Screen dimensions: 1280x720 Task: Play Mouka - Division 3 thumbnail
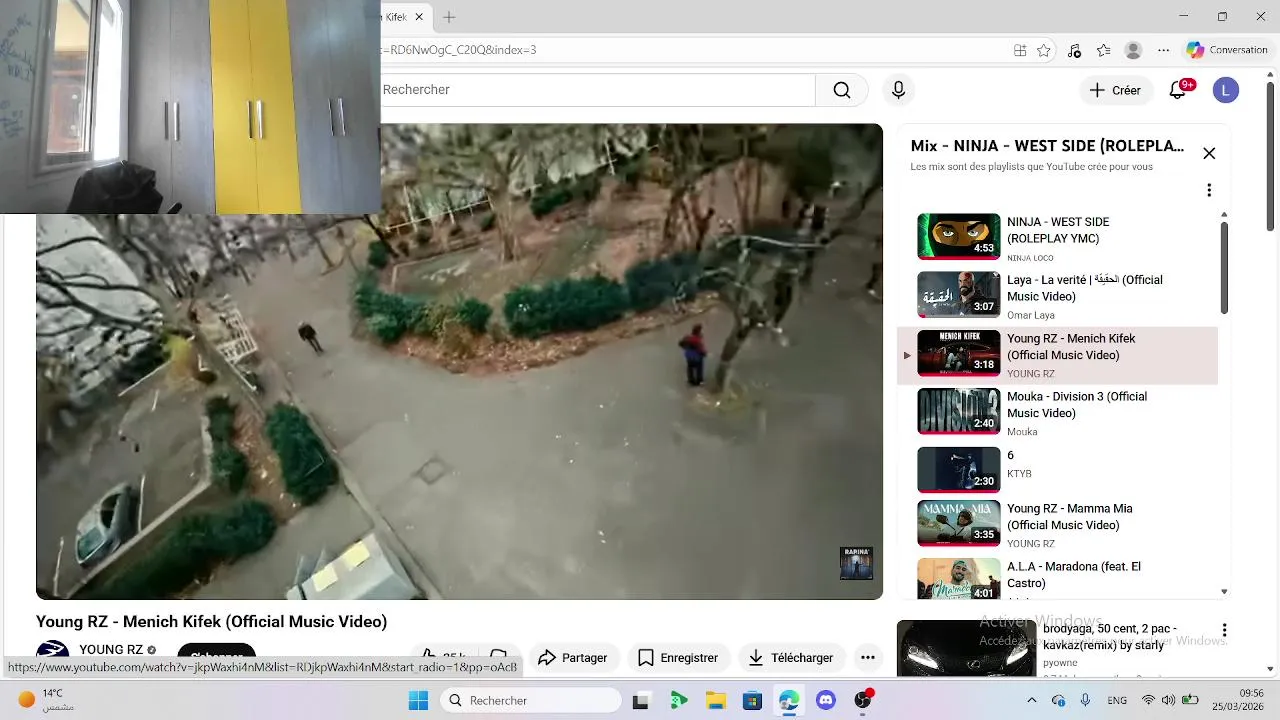958,411
